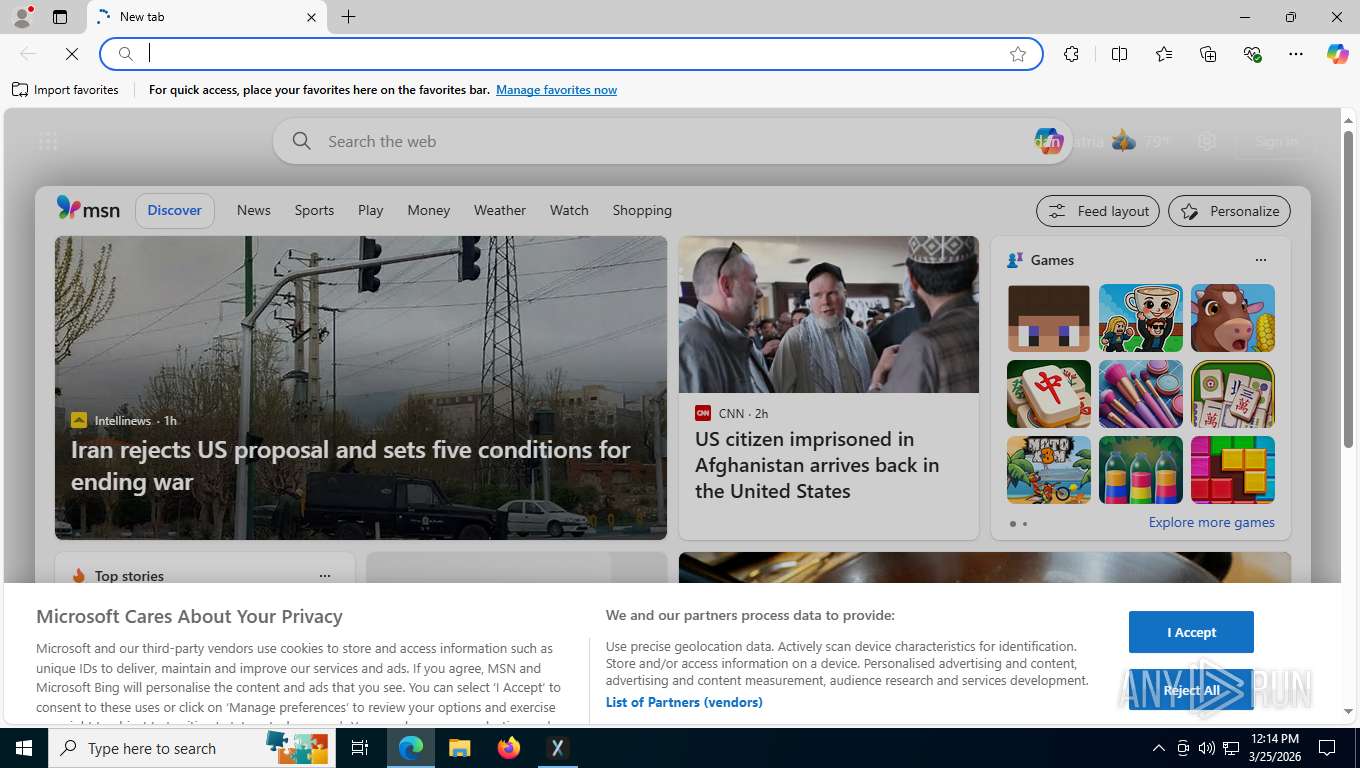Open the apps grid launcher icon

point(48,141)
